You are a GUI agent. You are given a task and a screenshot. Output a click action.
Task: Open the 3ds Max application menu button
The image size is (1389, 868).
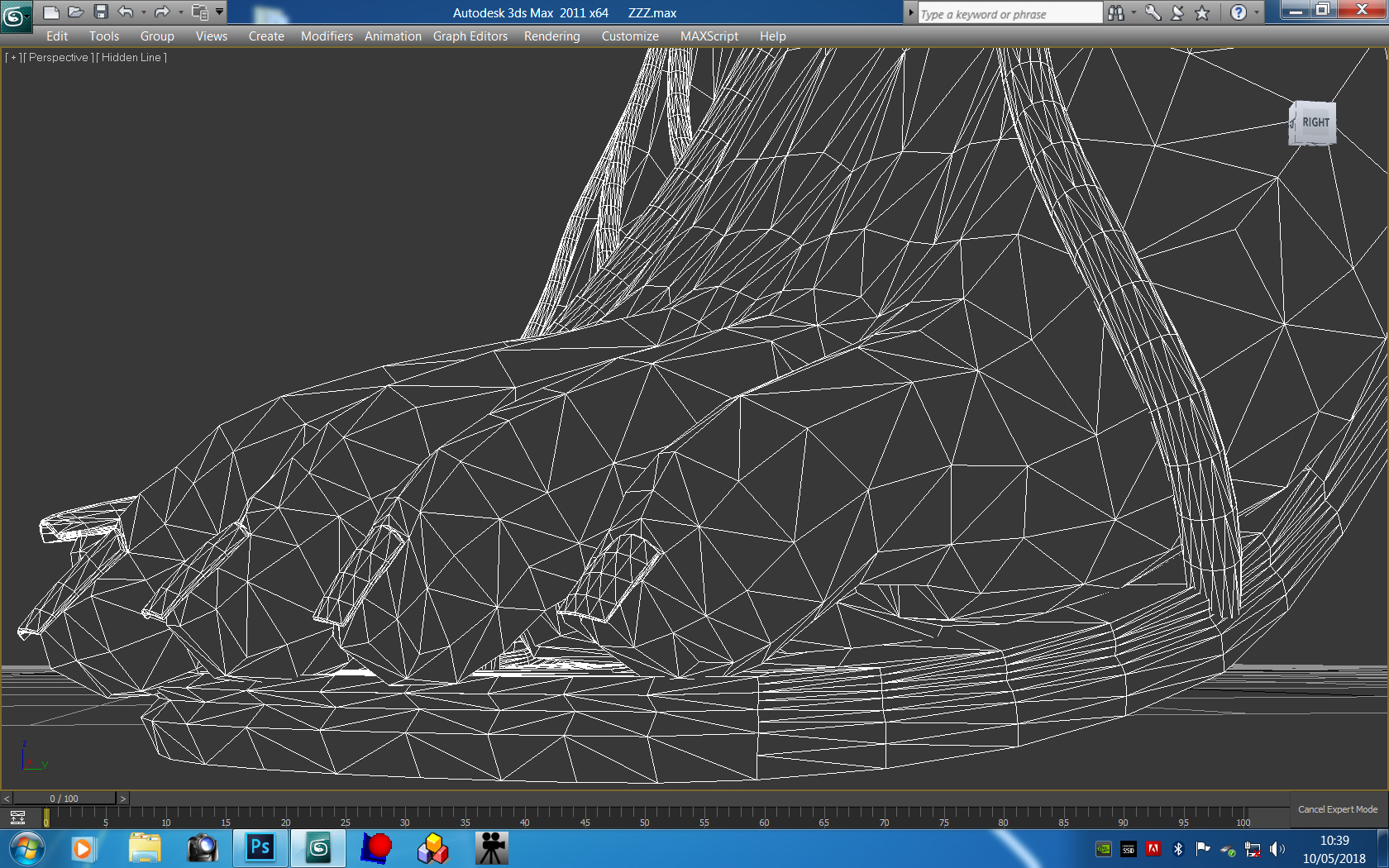tap(15, 16)
